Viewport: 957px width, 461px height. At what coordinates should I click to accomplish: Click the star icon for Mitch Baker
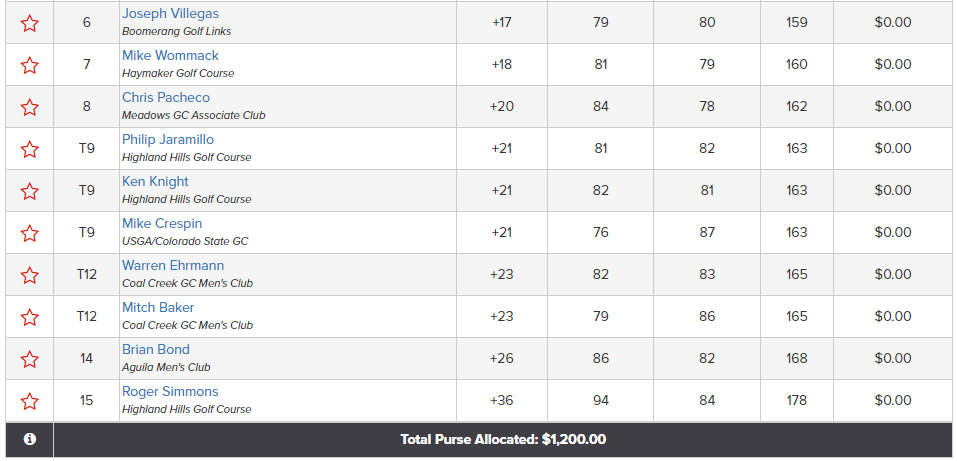pos(29,317)
